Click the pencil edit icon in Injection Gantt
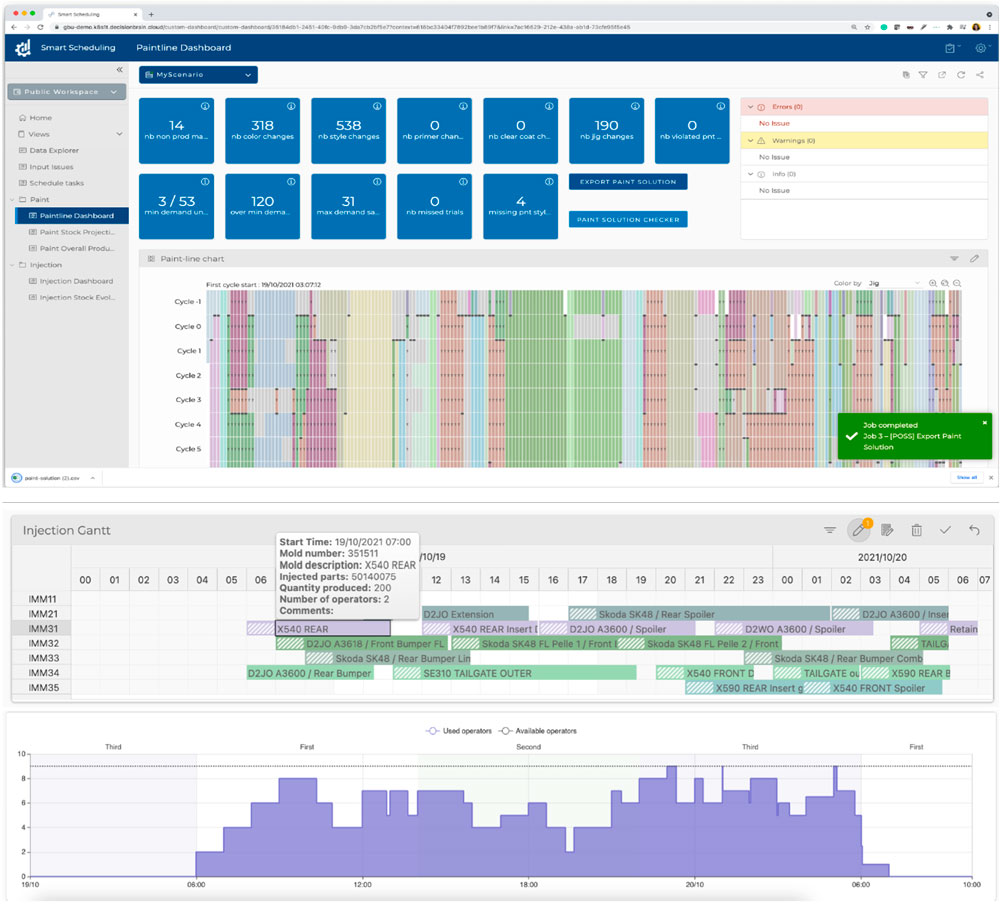Viewport: 1000px width, 905px height. 859,530
